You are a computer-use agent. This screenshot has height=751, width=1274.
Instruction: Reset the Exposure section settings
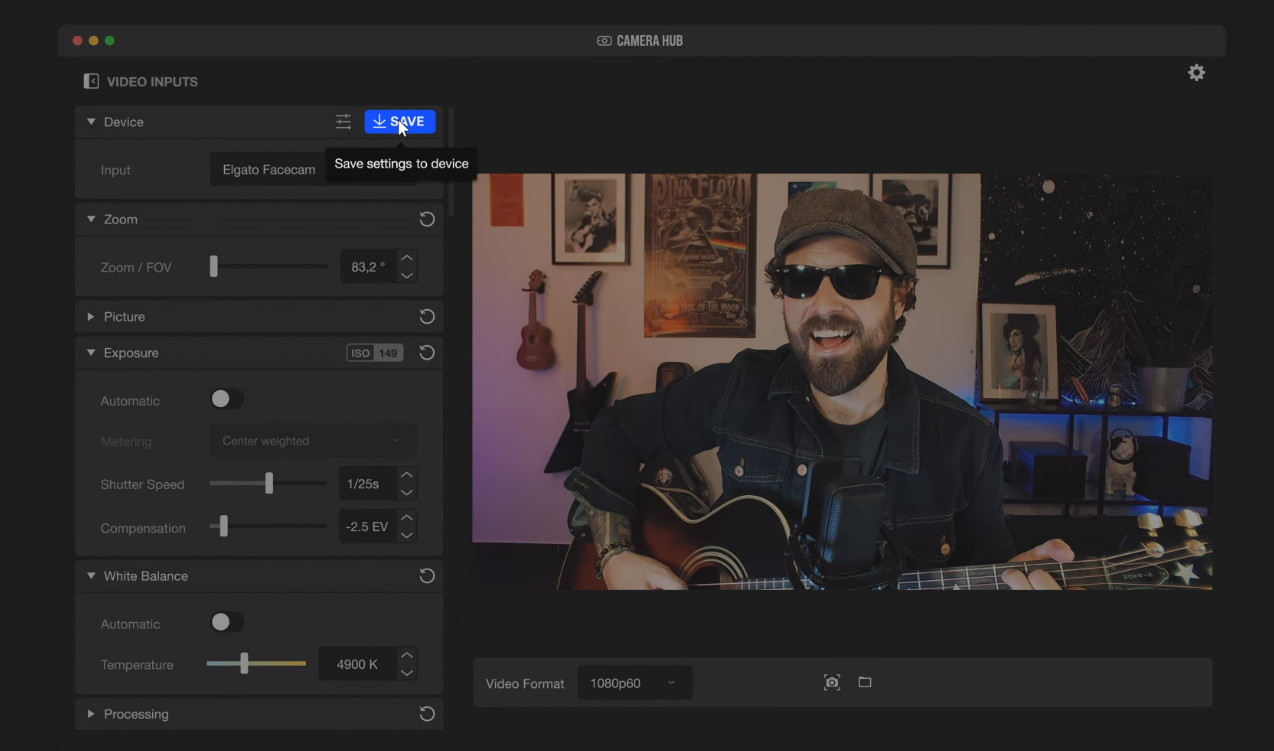point(427,353)
